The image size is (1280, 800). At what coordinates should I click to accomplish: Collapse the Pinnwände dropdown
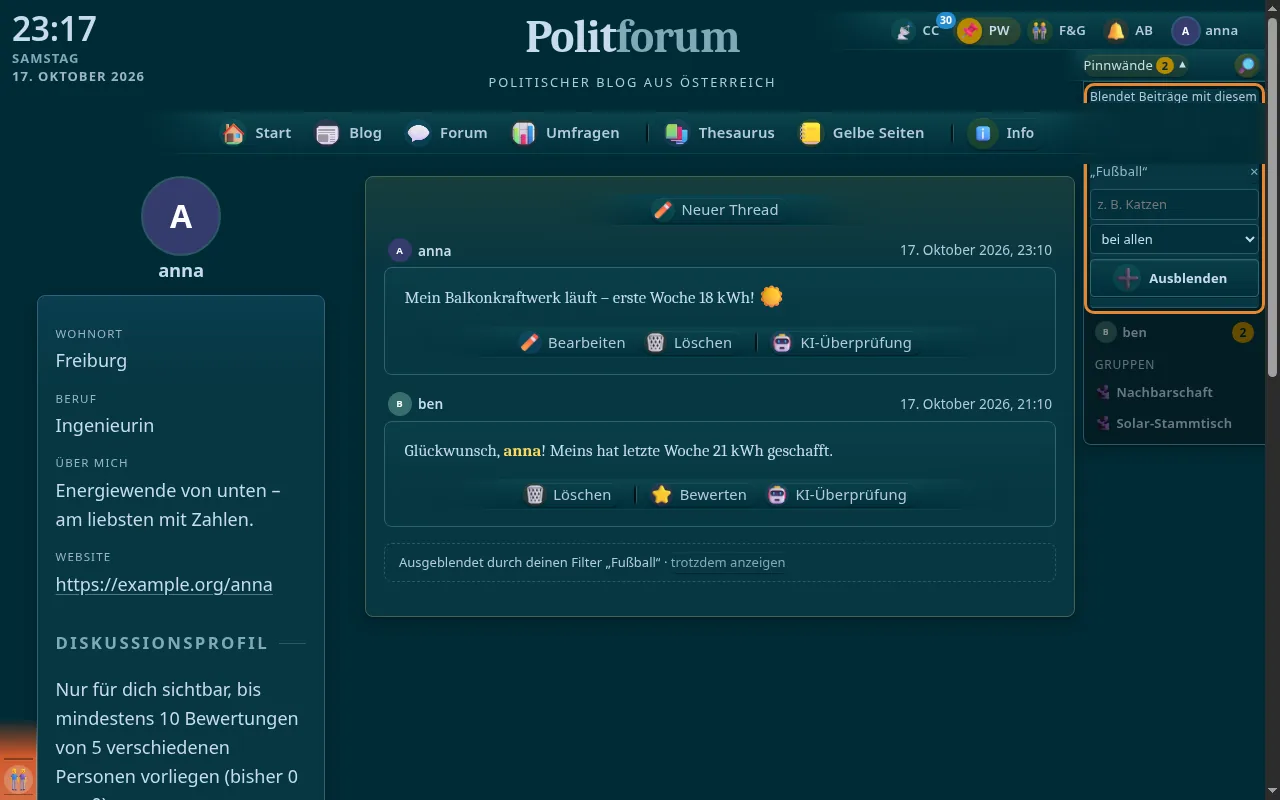coord(1135,65)
